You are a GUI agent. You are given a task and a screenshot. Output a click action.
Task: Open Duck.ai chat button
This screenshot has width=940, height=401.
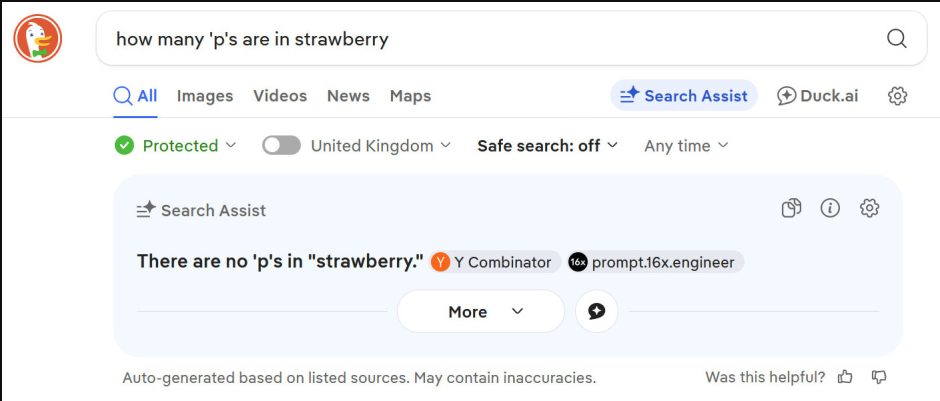817,96
